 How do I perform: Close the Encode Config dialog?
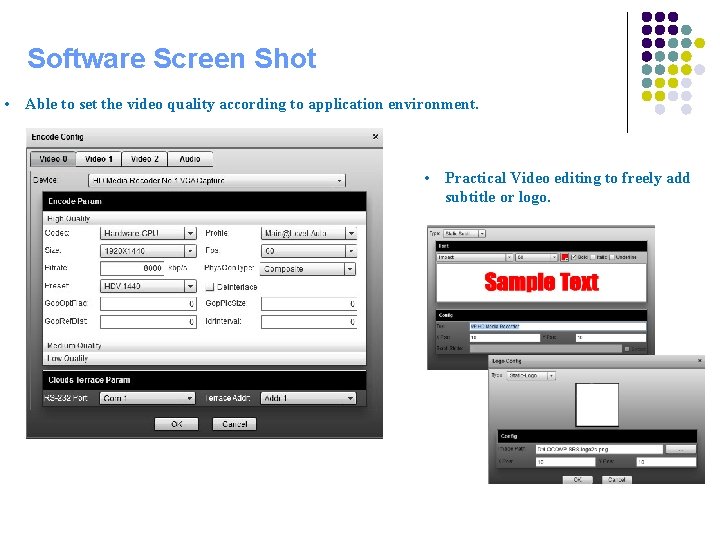(x=375, y=136)
